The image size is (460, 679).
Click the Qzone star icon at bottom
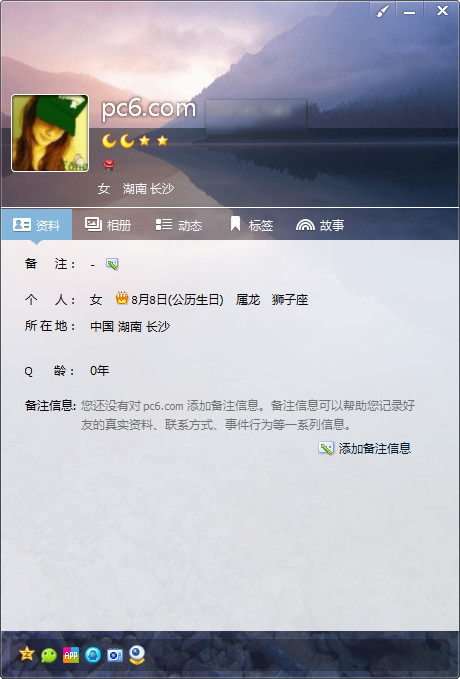(27, 654)
